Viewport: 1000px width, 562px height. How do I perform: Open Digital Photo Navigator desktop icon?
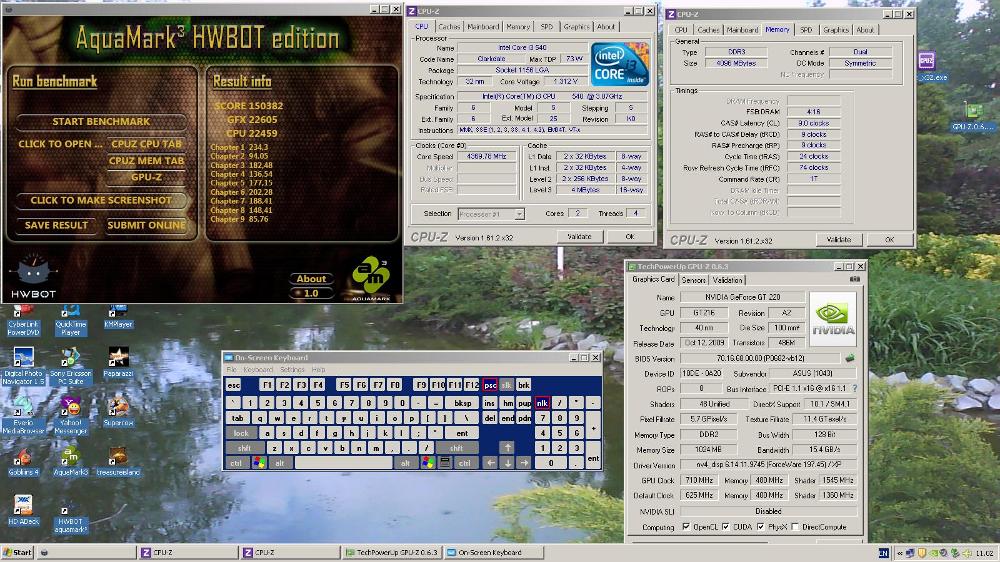(24, 366)
